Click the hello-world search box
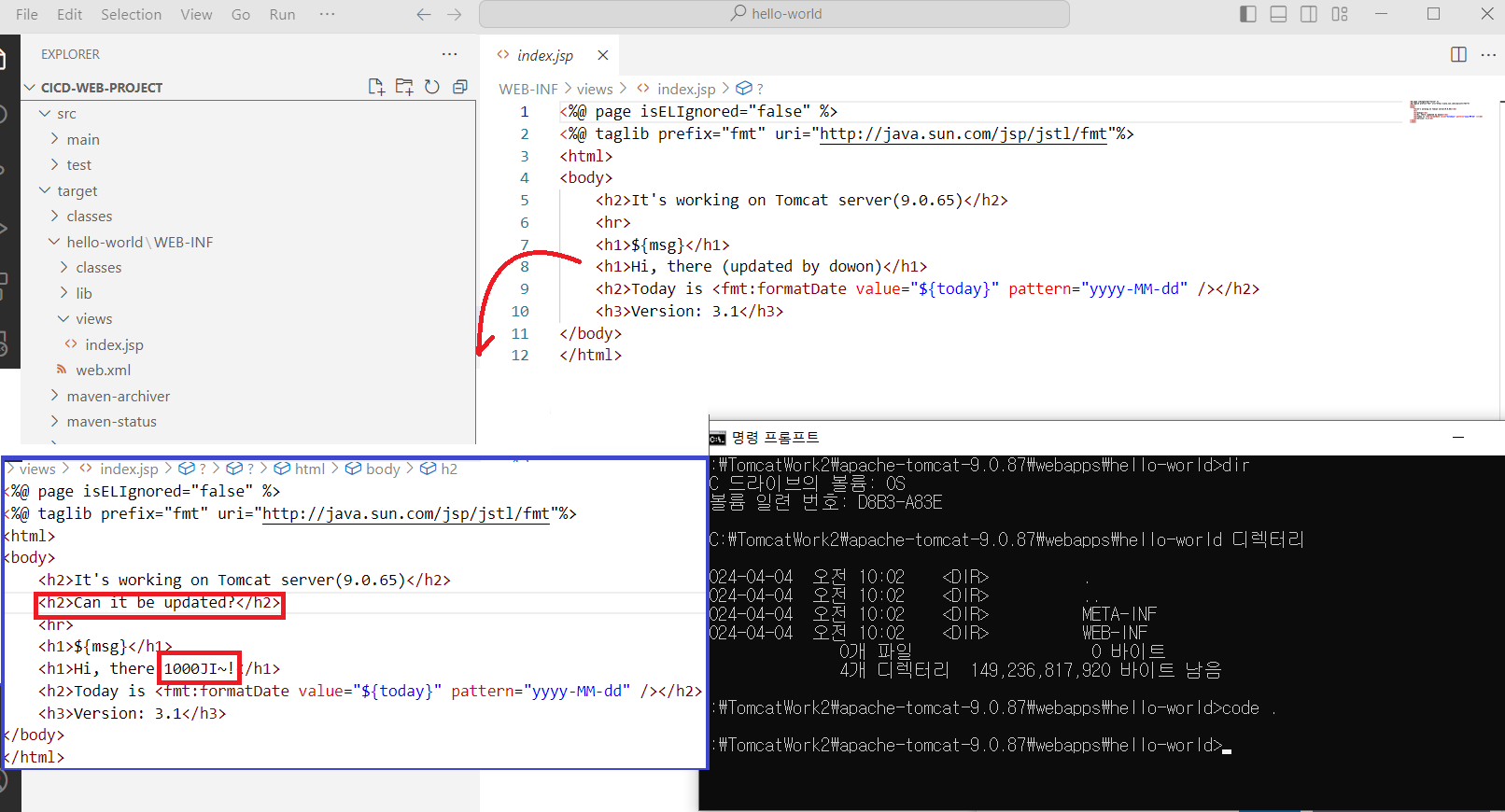The width and height of the screenshot is (1505, 812). (774, 14)
